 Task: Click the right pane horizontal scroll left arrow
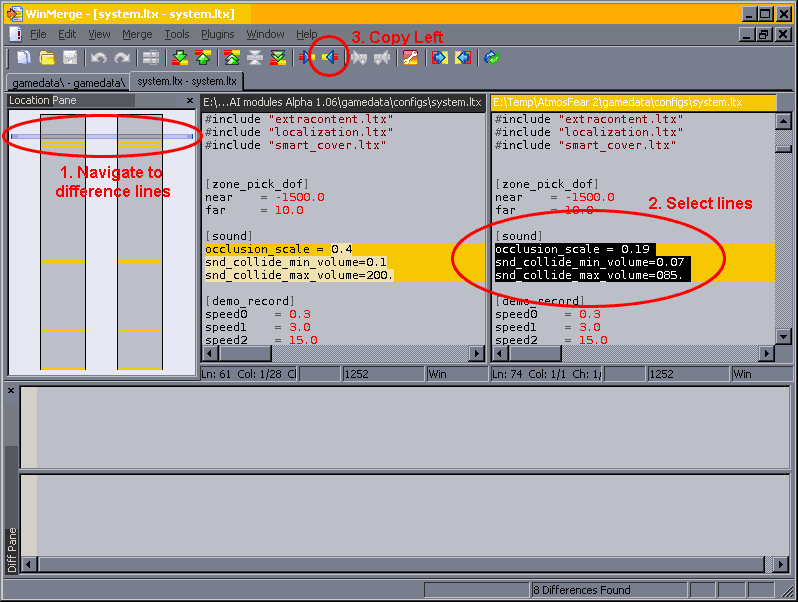pos(500,353)
